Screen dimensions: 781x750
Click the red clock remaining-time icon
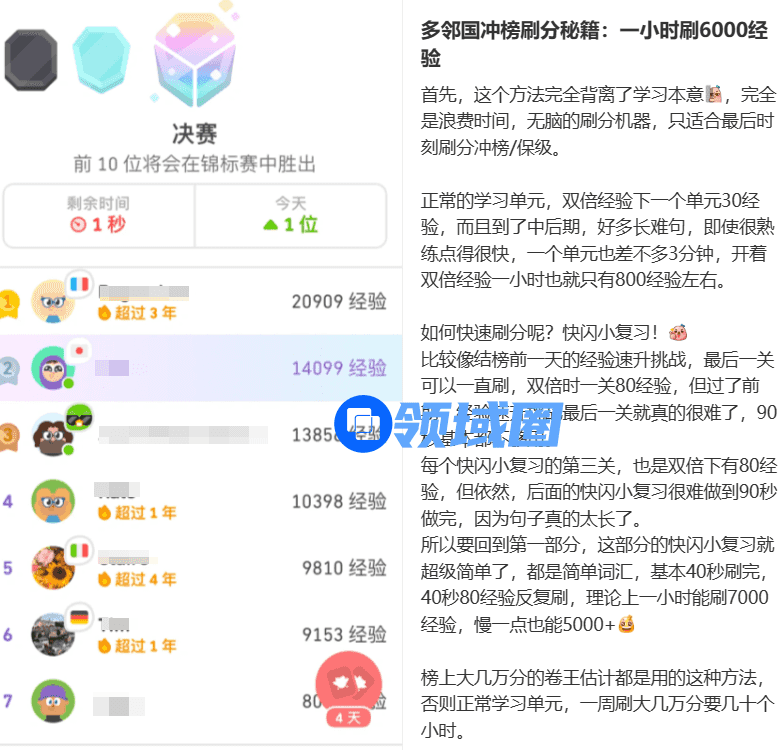click(x=78, y=225)
